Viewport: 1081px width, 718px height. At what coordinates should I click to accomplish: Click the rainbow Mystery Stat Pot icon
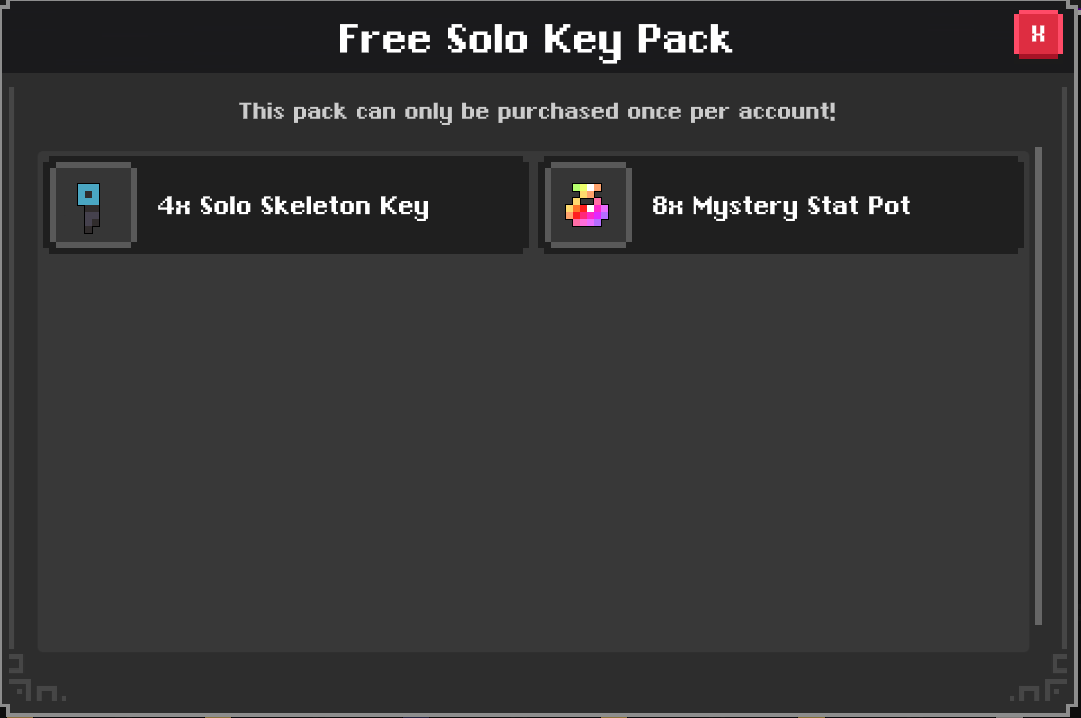pyautogui.click(x=587, y=205)
